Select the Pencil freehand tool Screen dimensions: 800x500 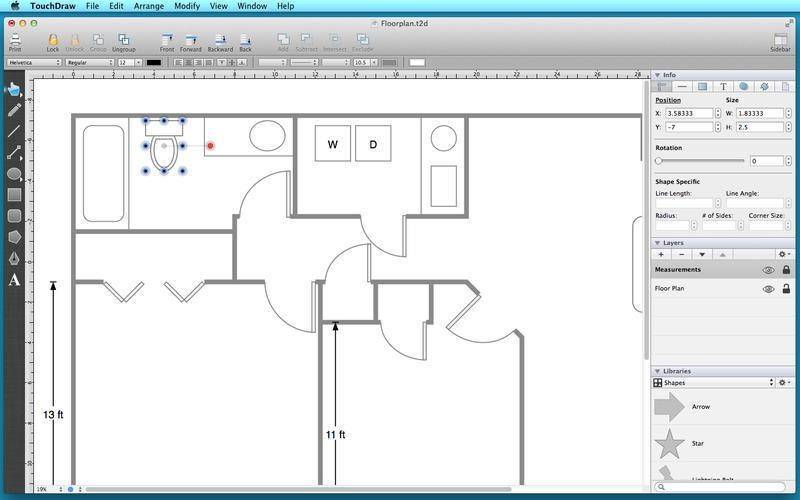click(x=14, y=110)
